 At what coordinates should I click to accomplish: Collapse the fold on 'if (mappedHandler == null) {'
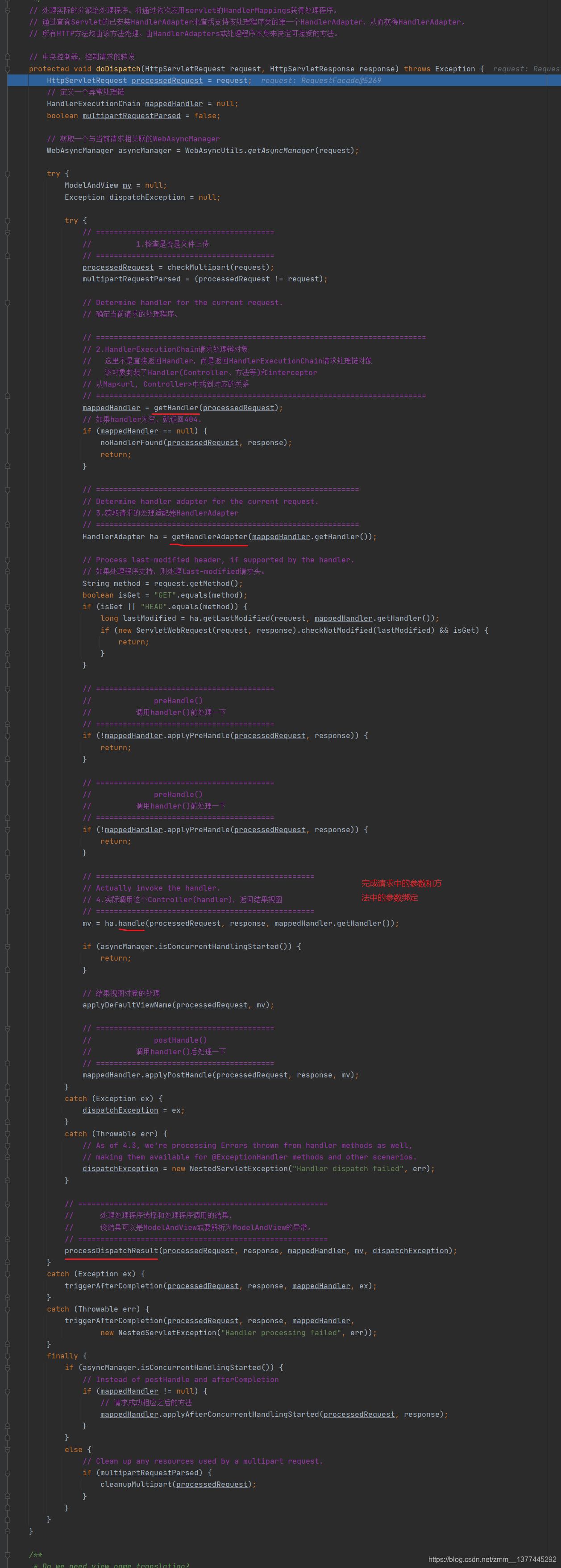tap(7, 431)
